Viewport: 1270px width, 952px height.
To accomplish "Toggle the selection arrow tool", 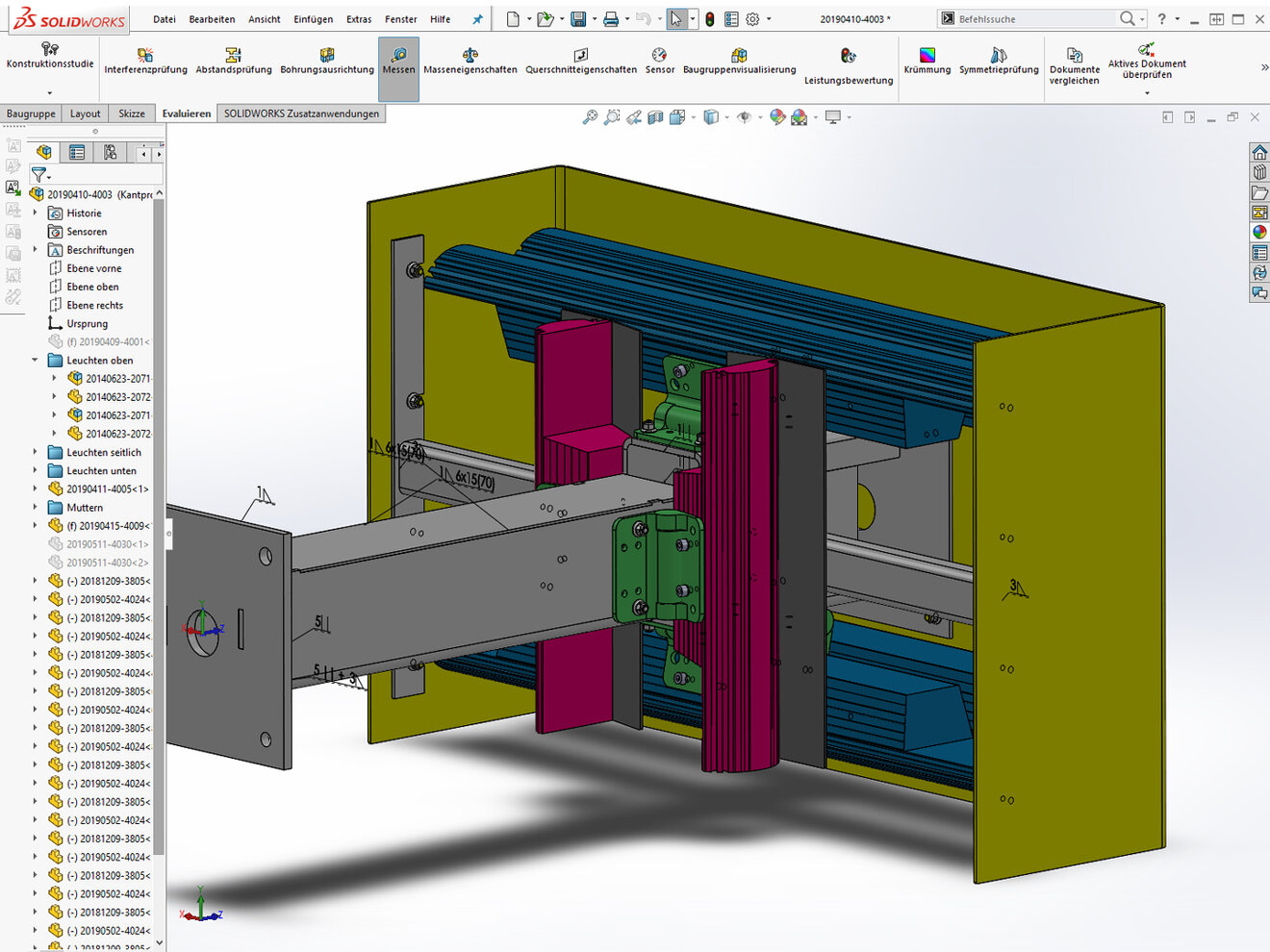I will [675, 19].
